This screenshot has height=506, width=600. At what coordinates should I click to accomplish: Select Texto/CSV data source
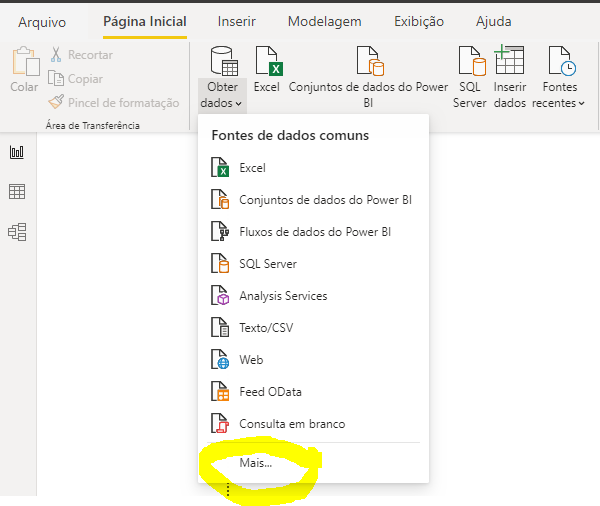[313, 328]
